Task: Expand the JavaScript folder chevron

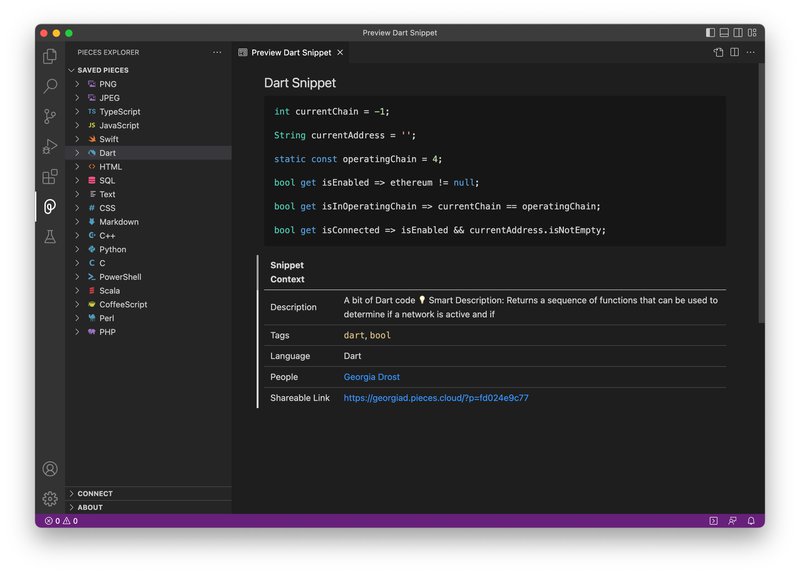Action: coord(77,125)
